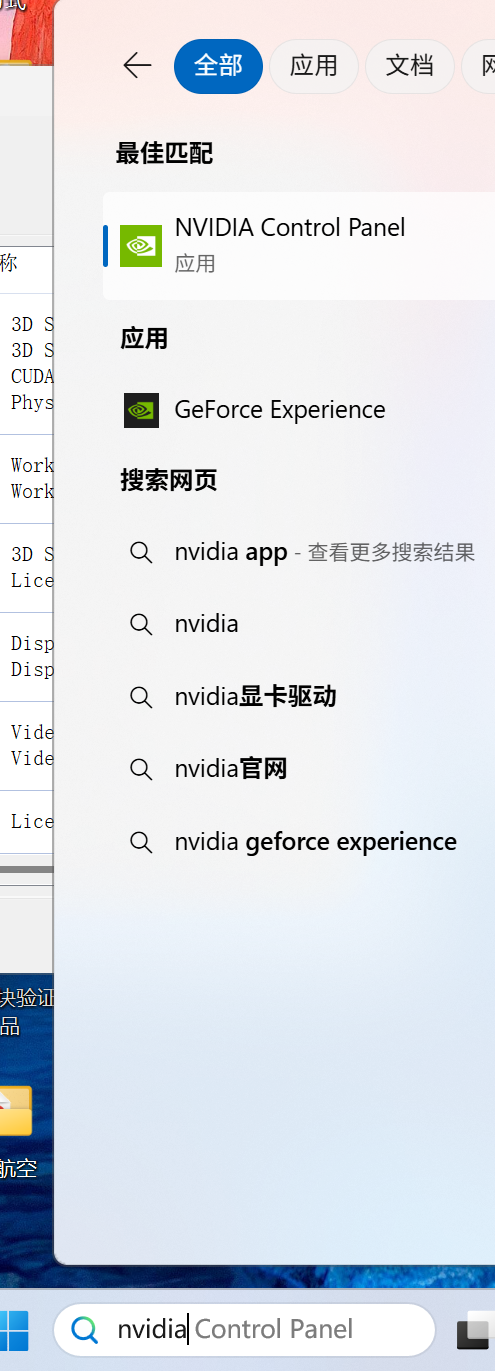Choose the plain "nvidia" web suggestion
Image resolution: width=495 pixels, height=1371 pixels.
[x=299, y=624]
